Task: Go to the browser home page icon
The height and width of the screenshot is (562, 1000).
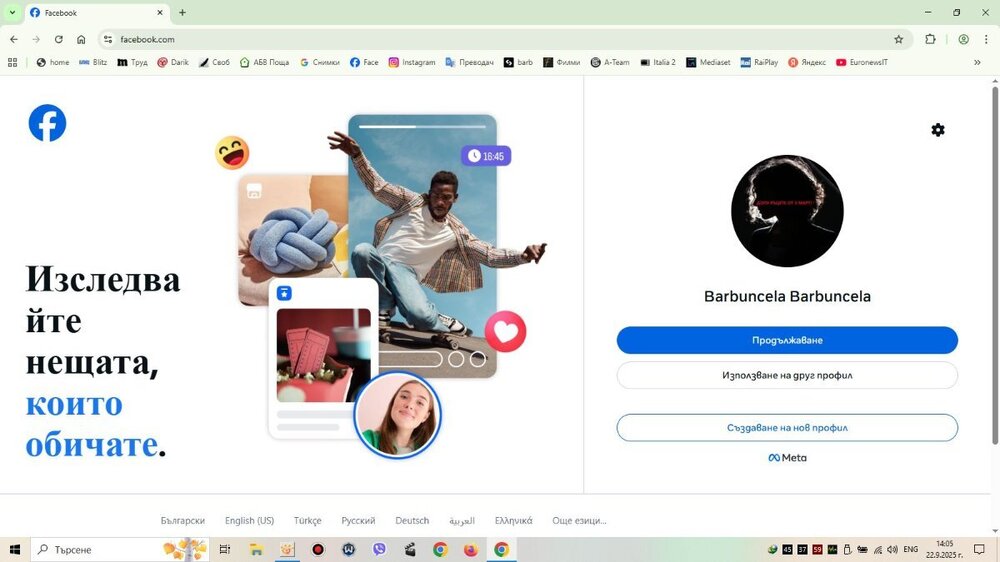Action: [x=81, y=40]
